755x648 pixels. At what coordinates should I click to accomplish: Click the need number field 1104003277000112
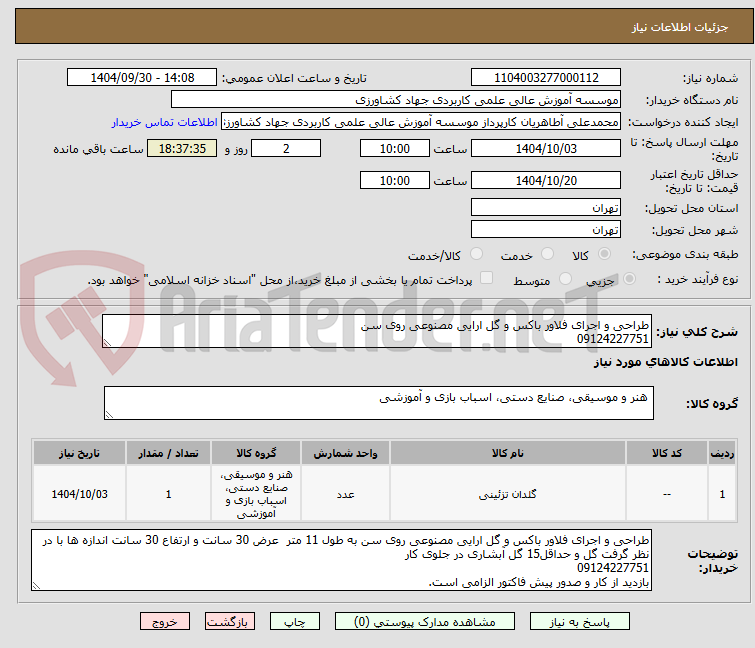(x=546, y=78)
